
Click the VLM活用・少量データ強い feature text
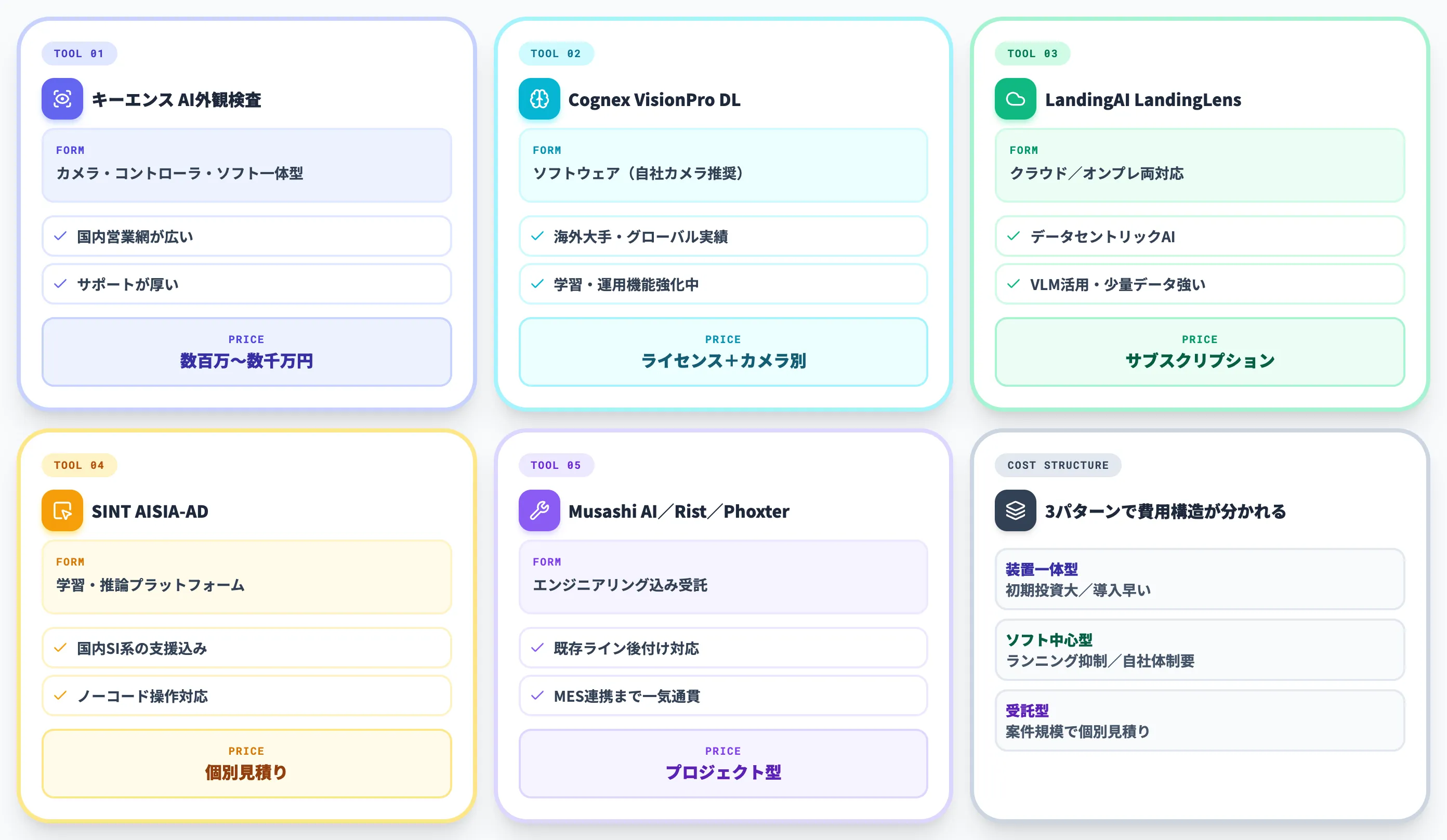1117,284
